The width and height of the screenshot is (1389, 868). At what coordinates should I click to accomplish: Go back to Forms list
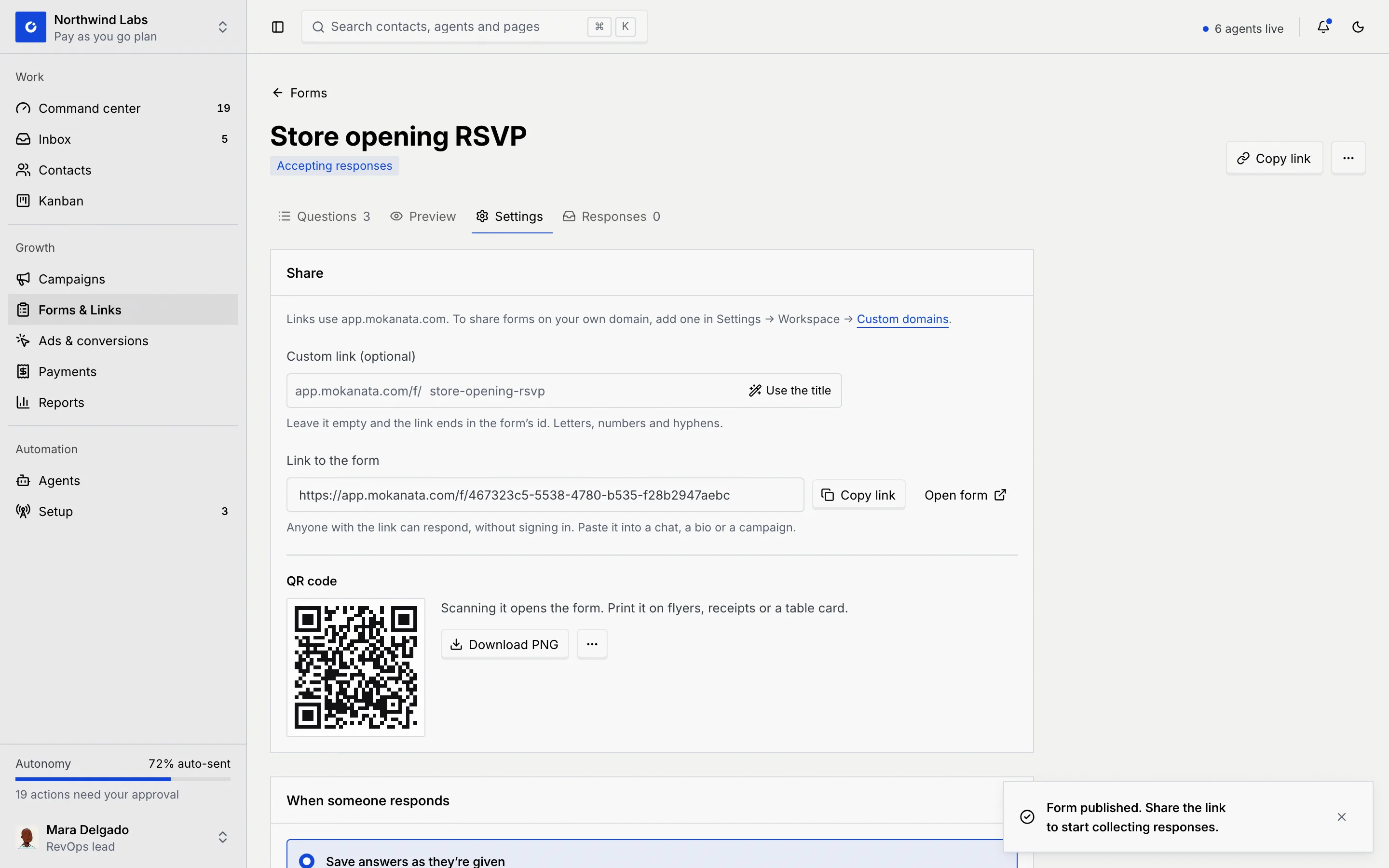click(299, 93)
